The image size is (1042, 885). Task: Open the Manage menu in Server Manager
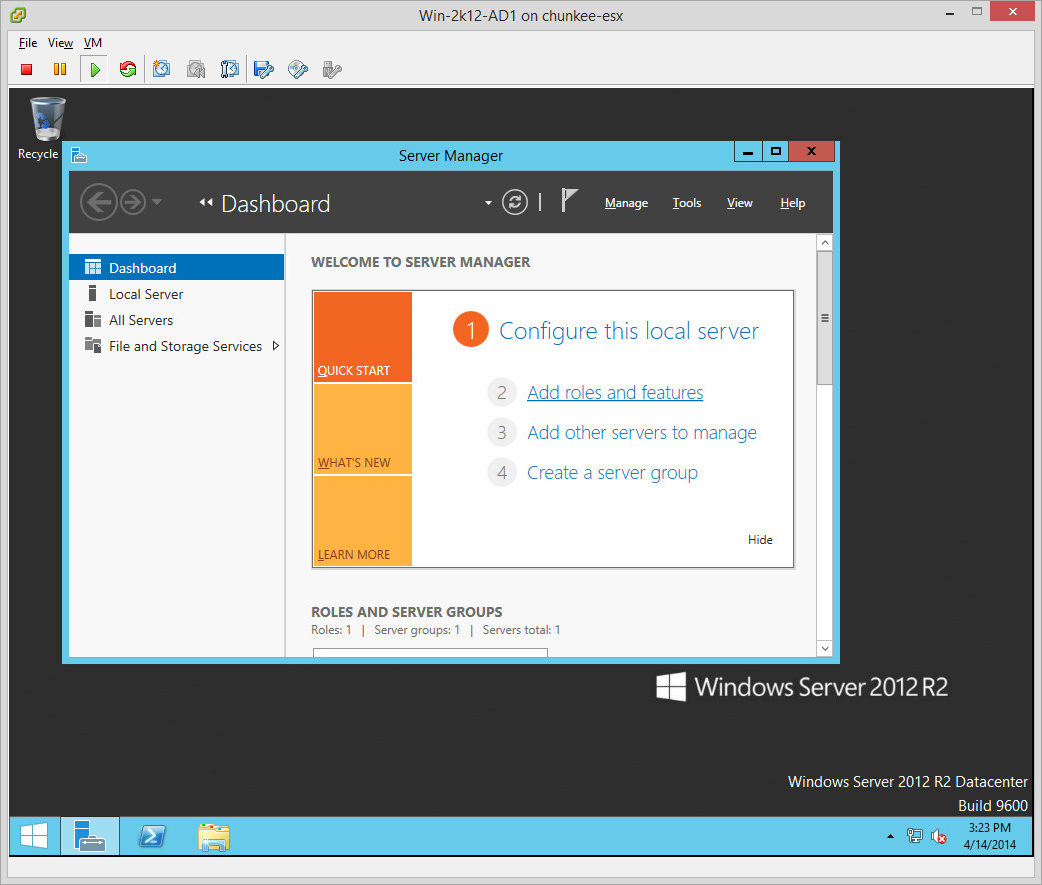pos(626,203)
